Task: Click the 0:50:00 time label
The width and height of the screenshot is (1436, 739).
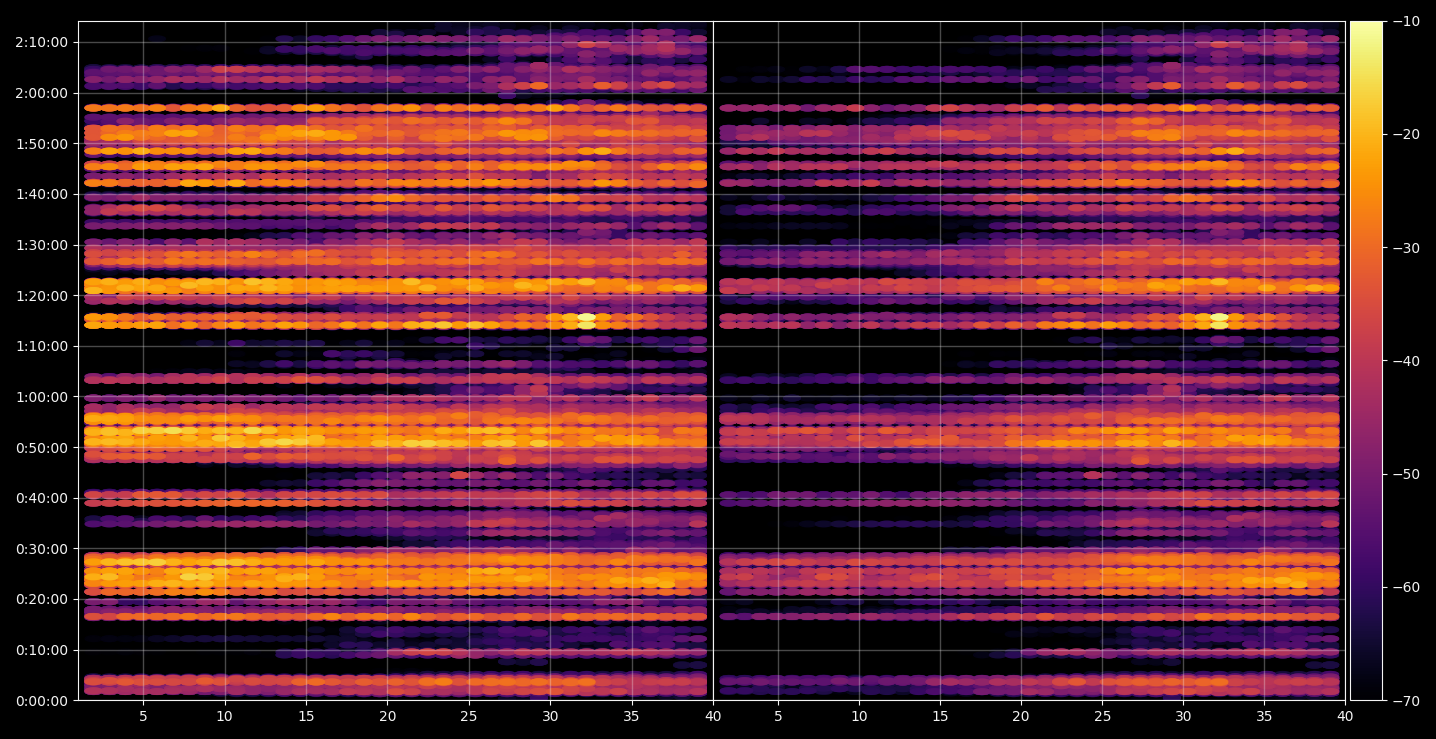Action: [x=42, y=447]
